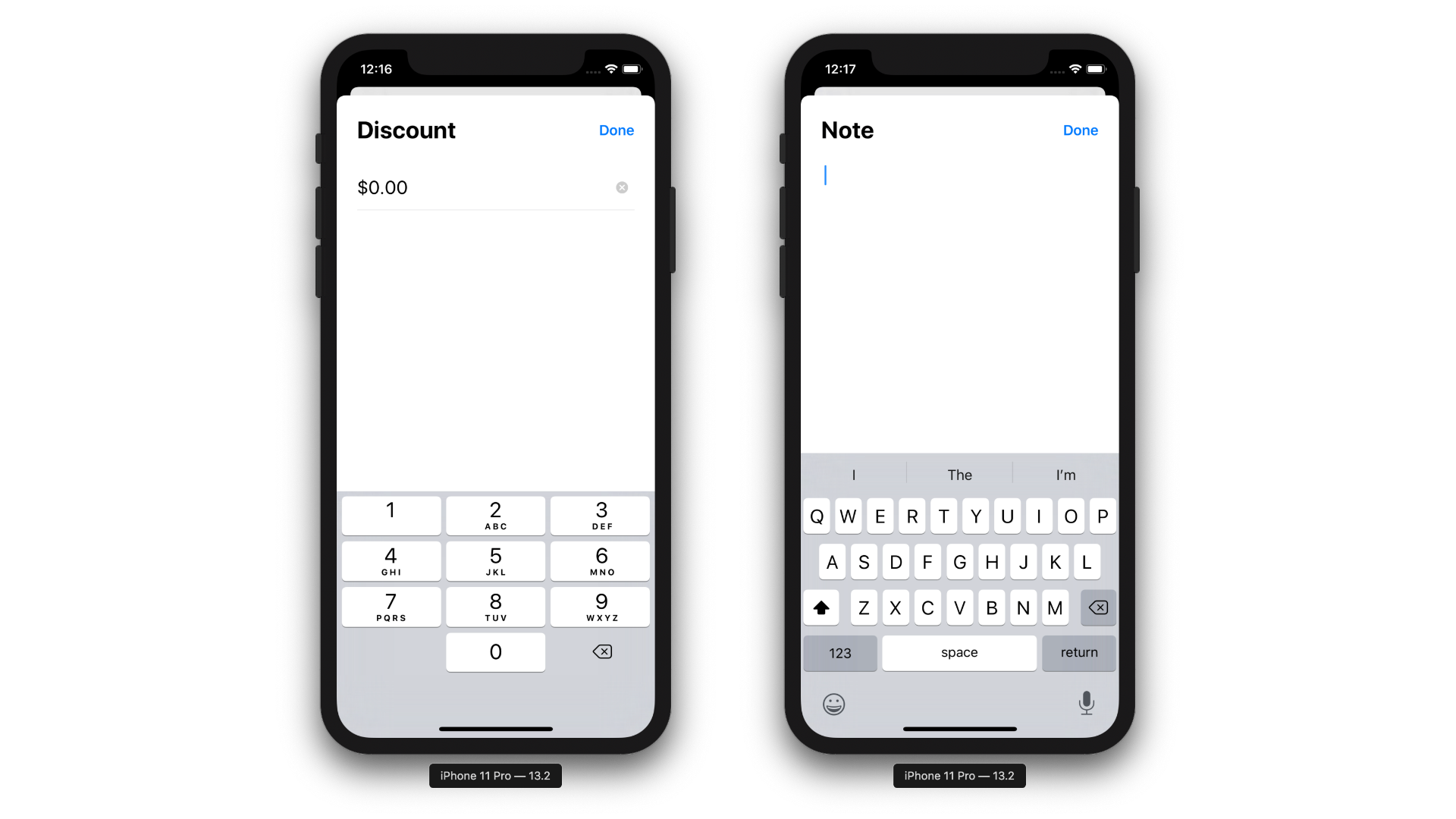
Task: Tap the clear field icon on Discount
Action: click(x=622, y=187)
